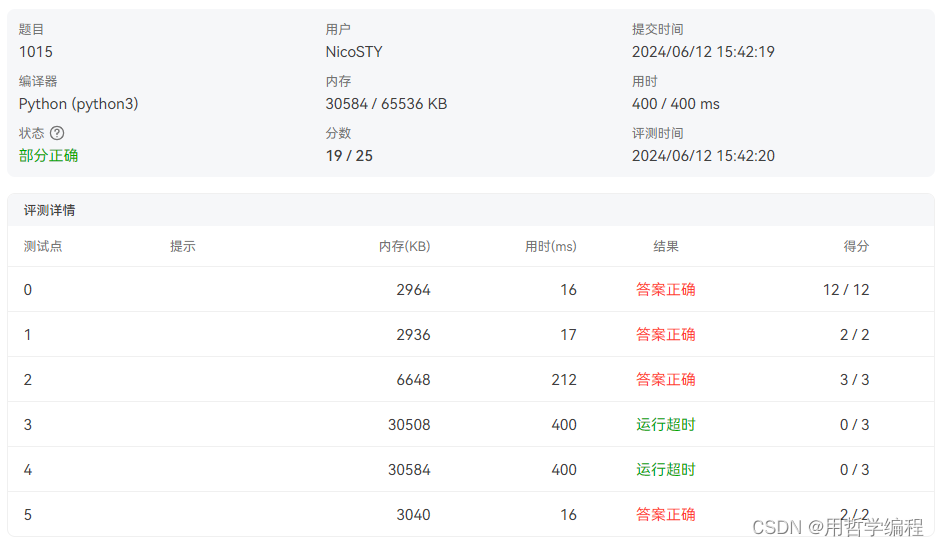Click compiler value Python (python3)
The height and width of the screenshot is (546, 939).
78,104
